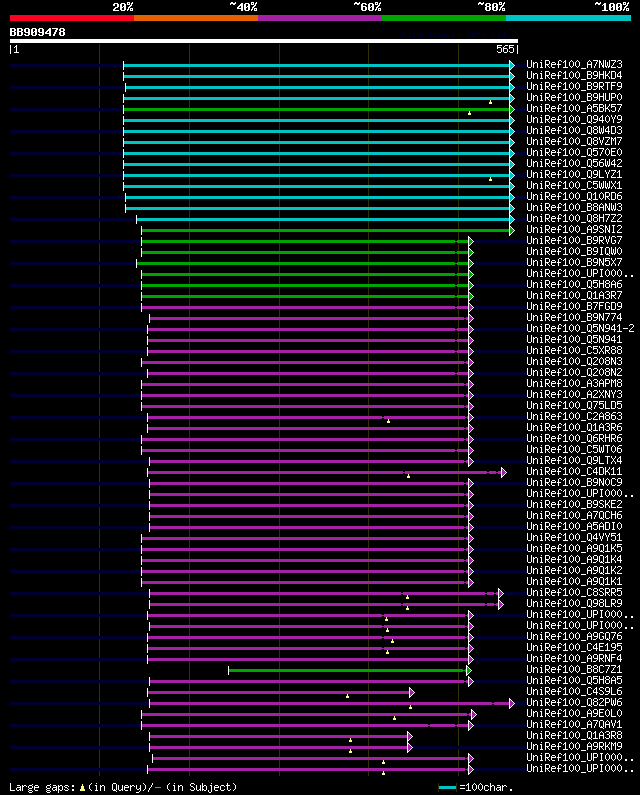Click the yellow gap marker under the UniRef100_C4DK11 bar
640x795 pixels.
408,476
